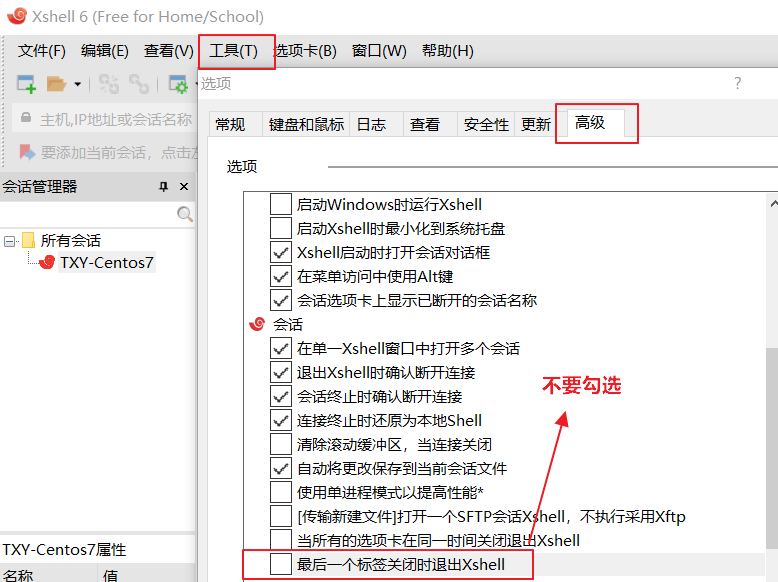Click the session search magnifier icon
The height and width of the screenshot is (582, 778).
185,214
